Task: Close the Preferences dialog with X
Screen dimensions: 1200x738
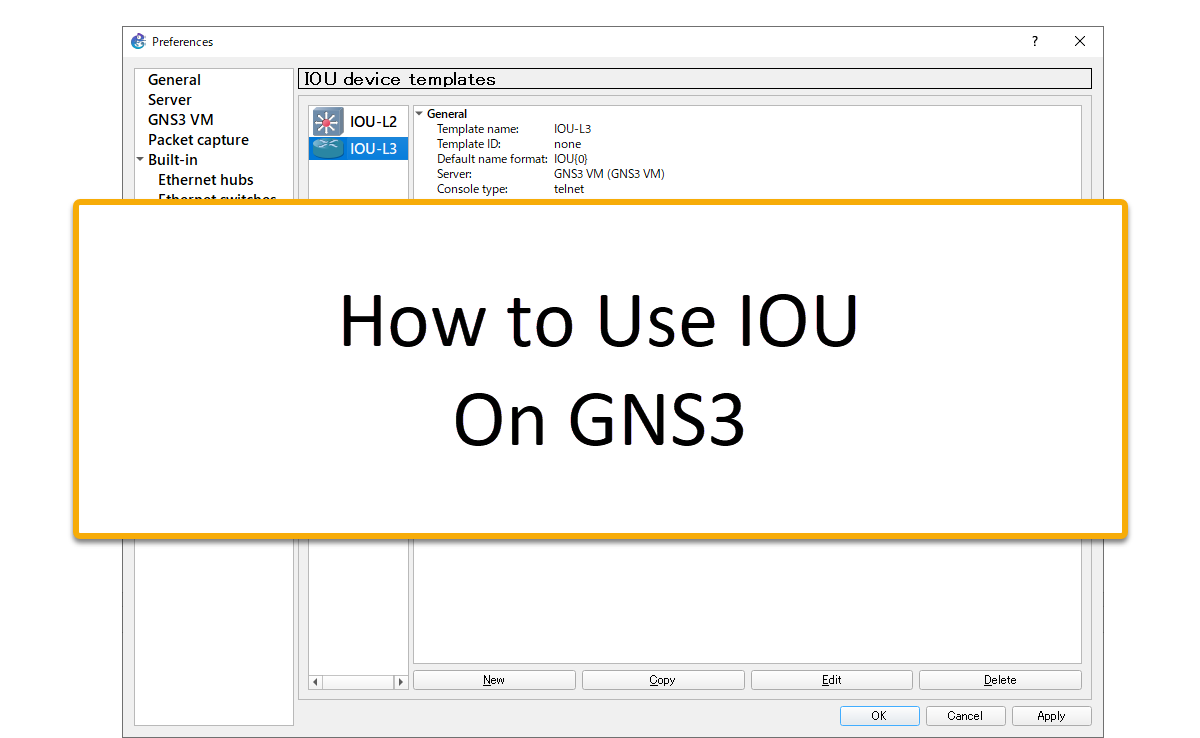Action: [x=1080, y=41]
